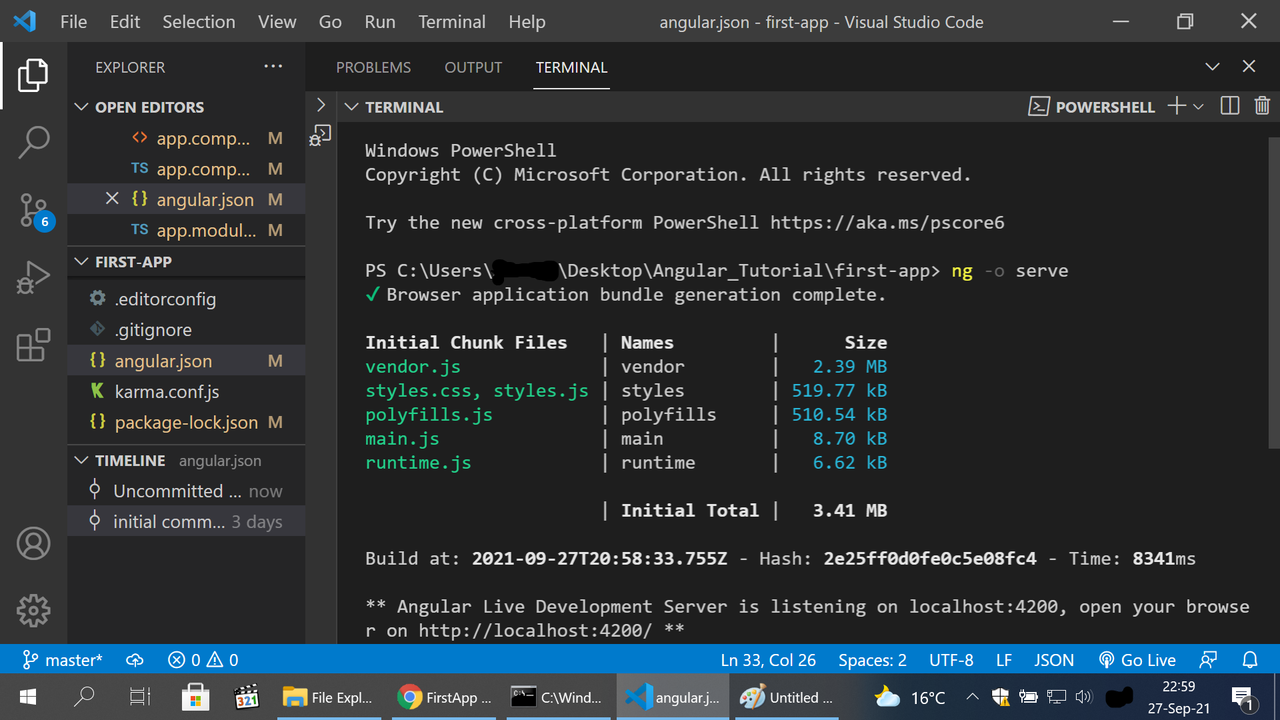Open the Windows Start menu
This screenshot has width=1280, height=720.
[28, 697]
